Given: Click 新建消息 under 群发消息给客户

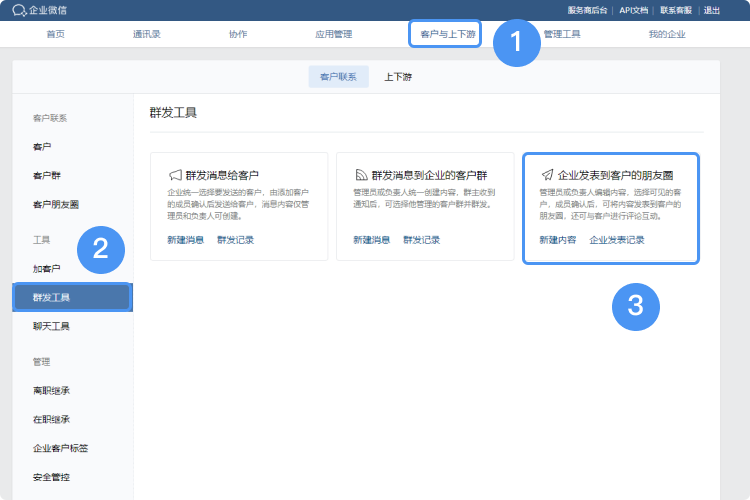Looking at the screenshot, I should click(185, 240).
